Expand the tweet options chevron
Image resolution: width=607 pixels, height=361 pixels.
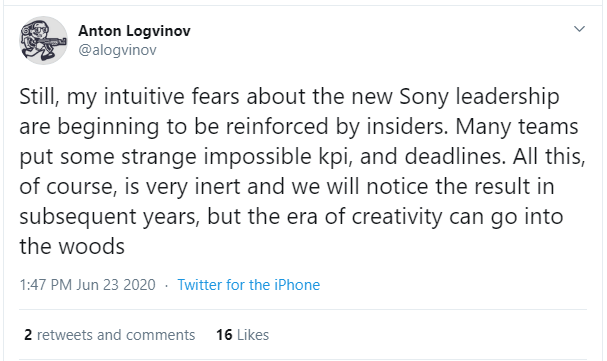click(579, 29)
